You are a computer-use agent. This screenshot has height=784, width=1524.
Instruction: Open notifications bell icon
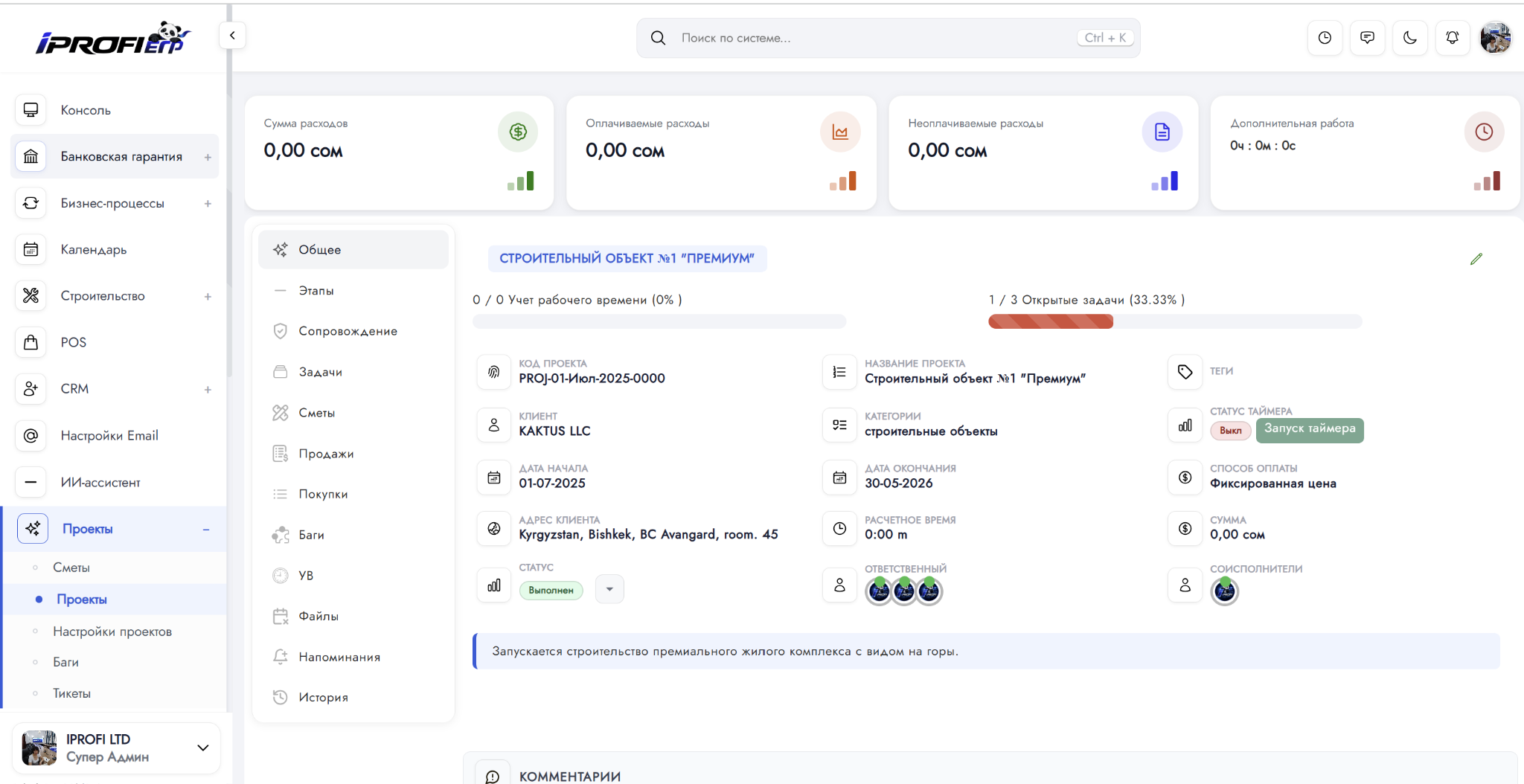(x=1452, y=38)
